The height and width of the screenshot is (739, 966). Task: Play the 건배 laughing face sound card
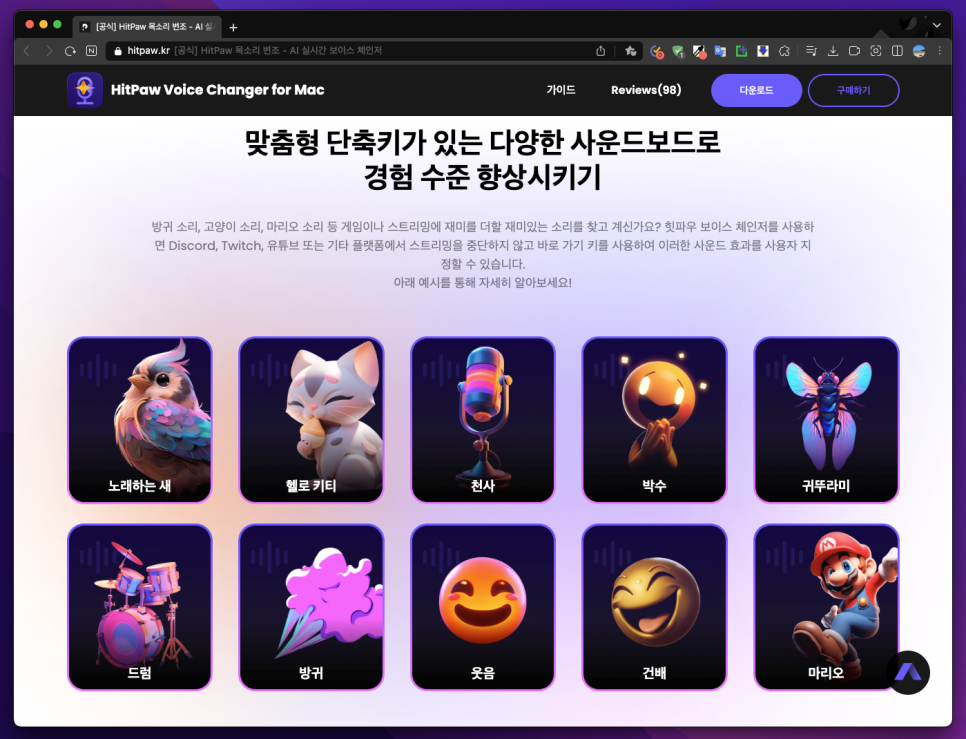[x=654, y=607]
